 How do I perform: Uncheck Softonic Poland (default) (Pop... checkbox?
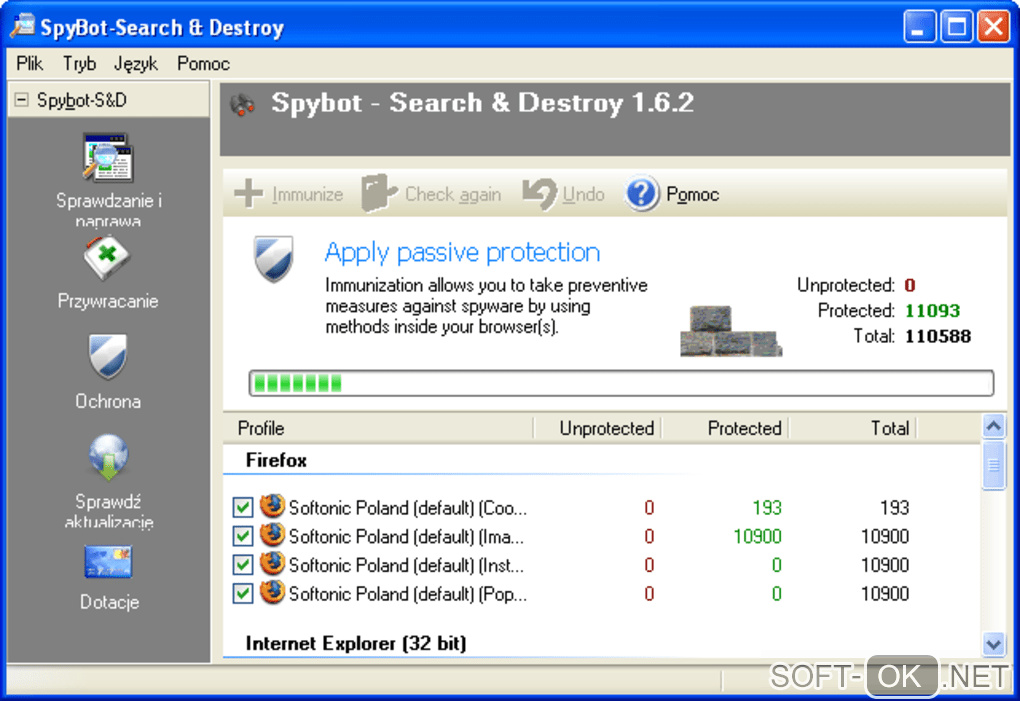point(243,593)
